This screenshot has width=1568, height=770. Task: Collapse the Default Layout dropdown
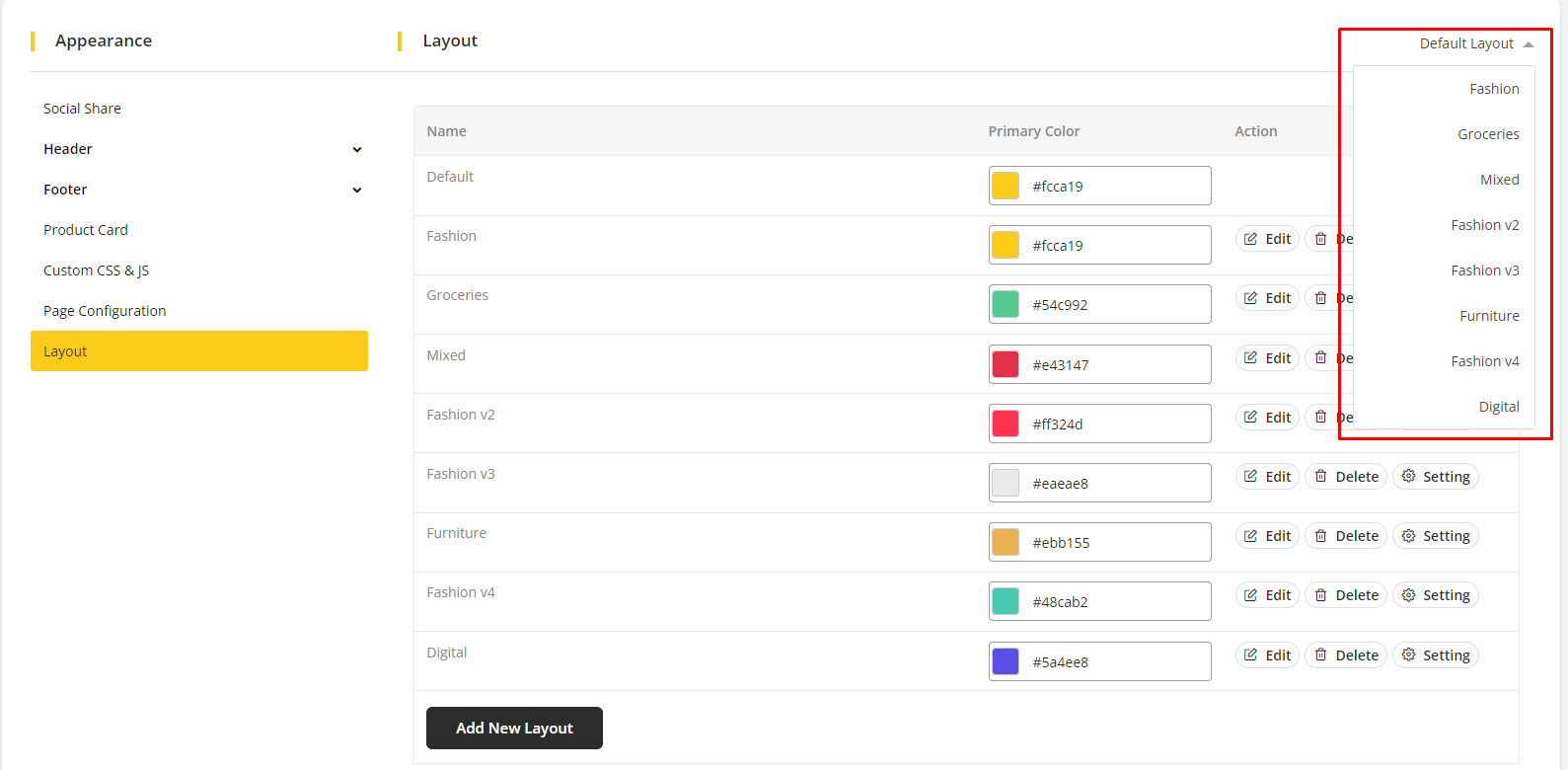1475,43
